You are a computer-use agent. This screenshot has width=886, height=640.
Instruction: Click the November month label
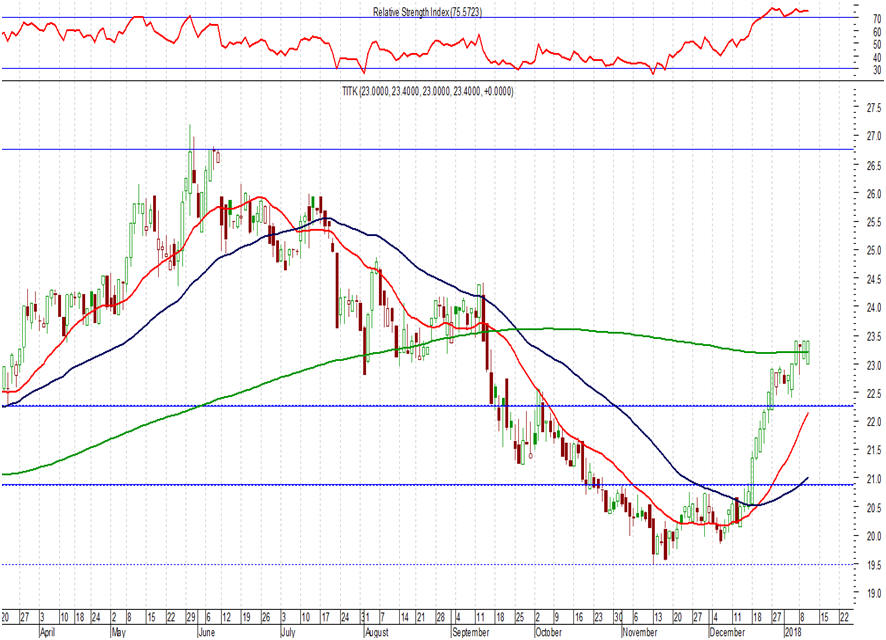640,633
